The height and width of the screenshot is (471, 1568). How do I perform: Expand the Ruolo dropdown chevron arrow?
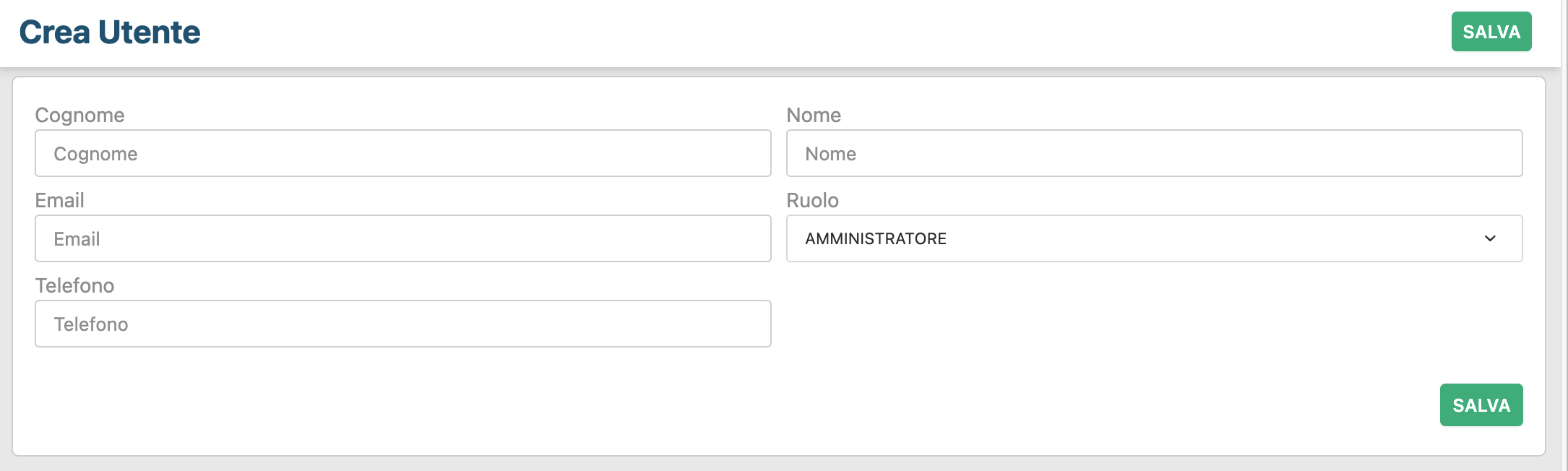(x=1489, y=238)
